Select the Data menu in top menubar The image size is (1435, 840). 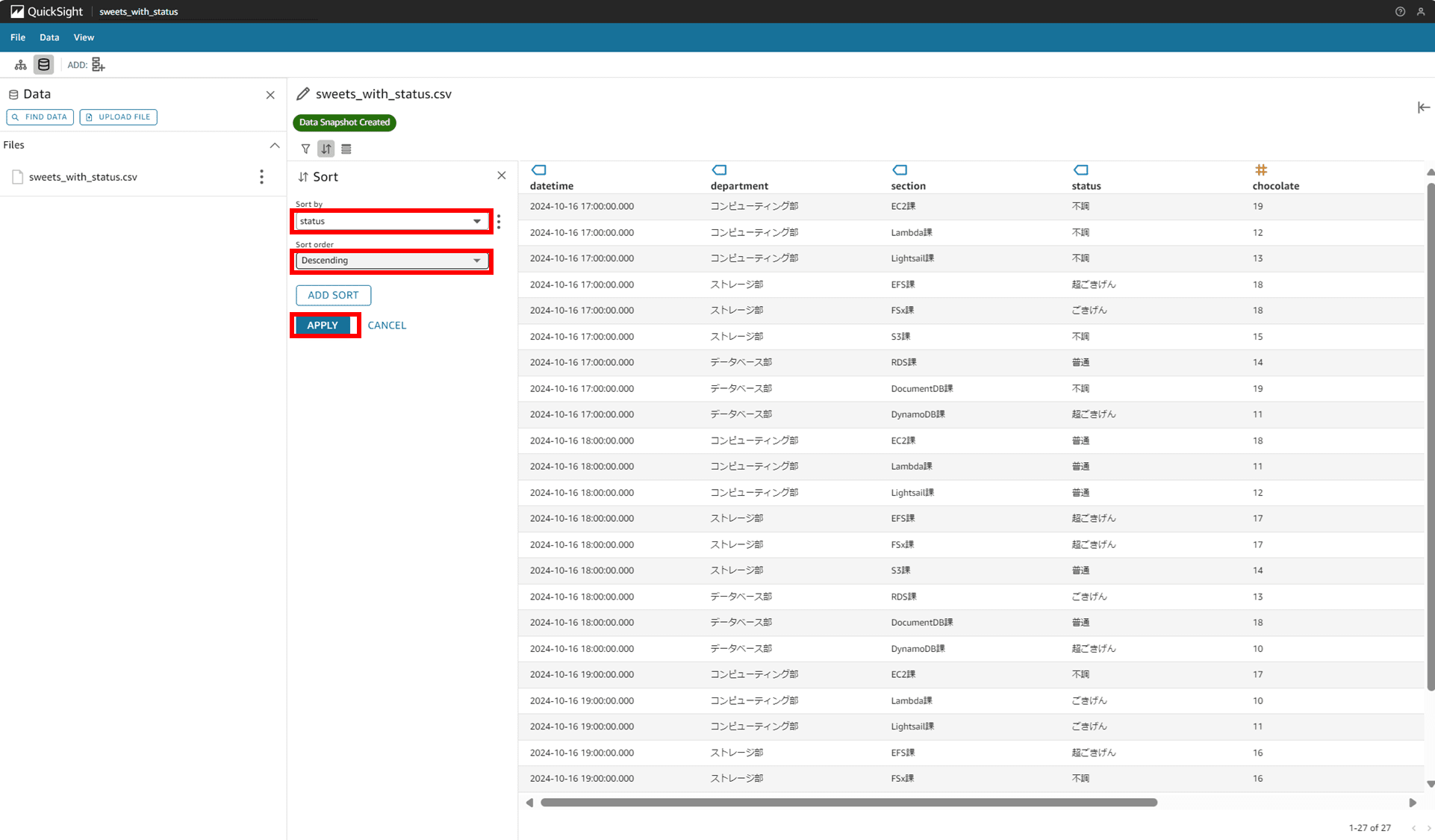[x=49, y=37]
